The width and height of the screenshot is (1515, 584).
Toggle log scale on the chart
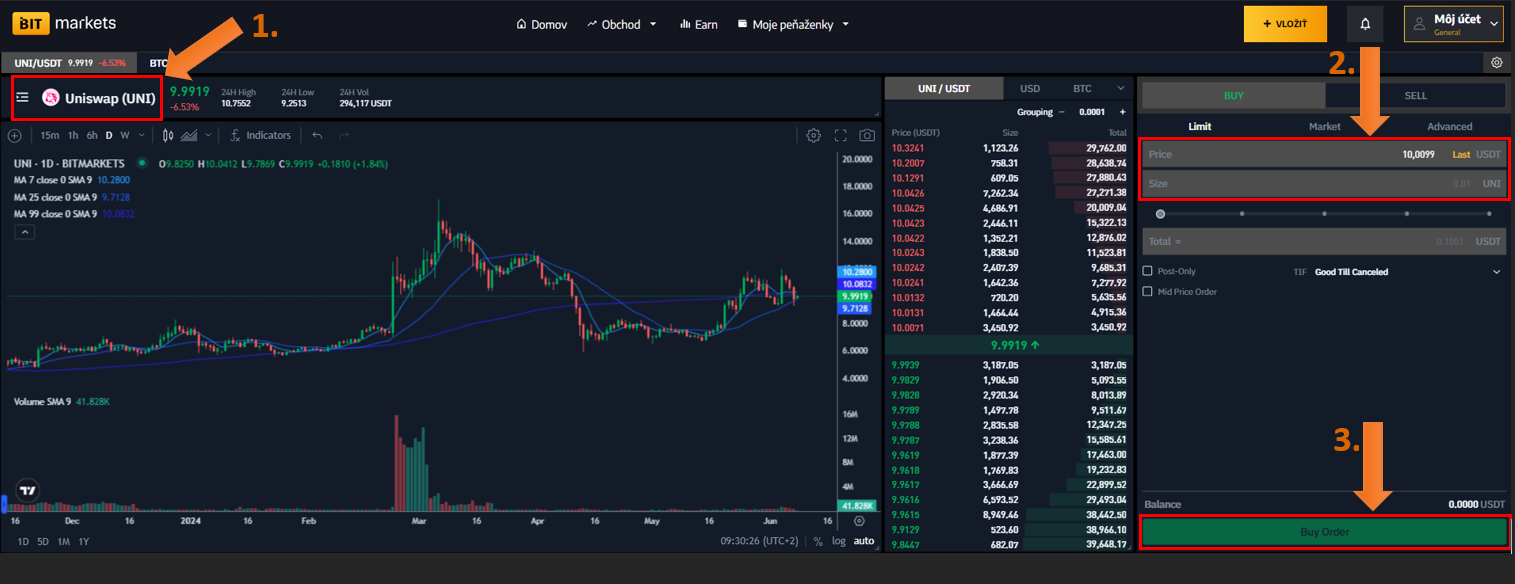click(x=838, y=541)
